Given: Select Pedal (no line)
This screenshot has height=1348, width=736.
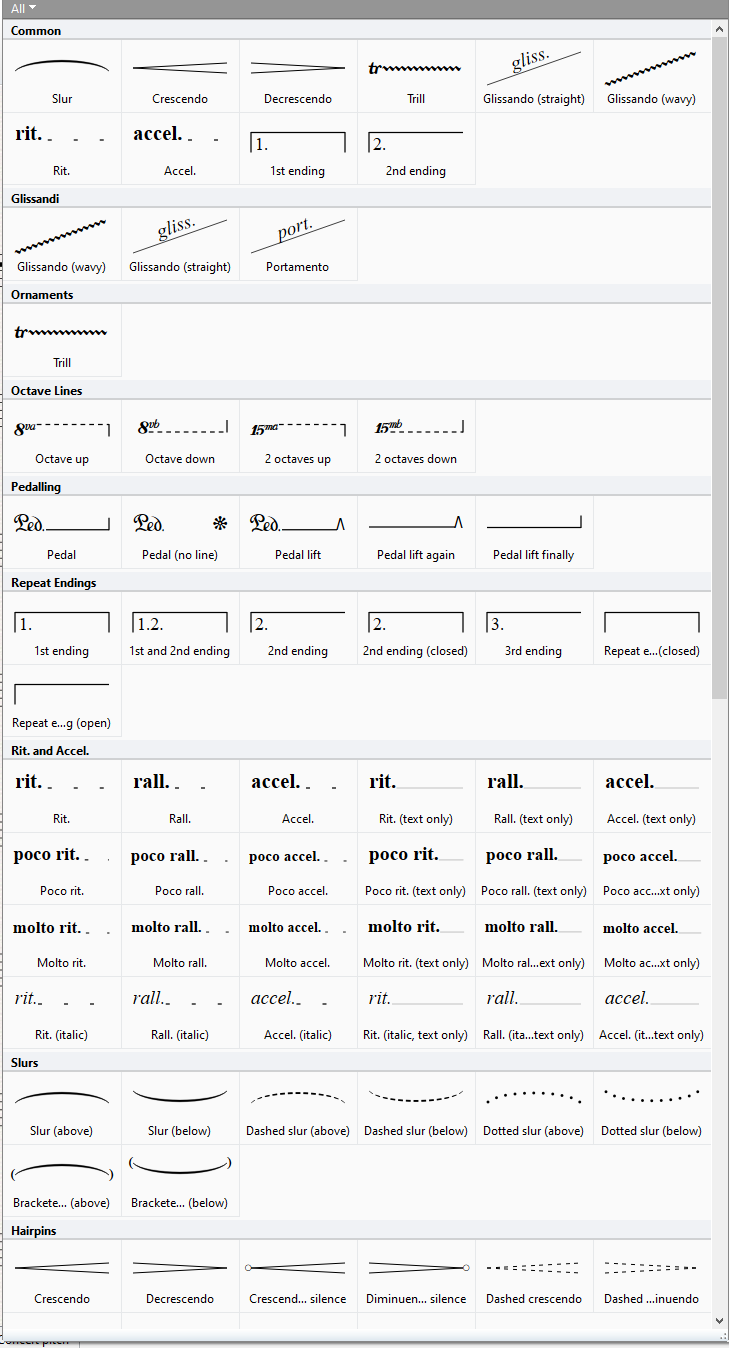Looking at the screenshot, I should (180, 532).
